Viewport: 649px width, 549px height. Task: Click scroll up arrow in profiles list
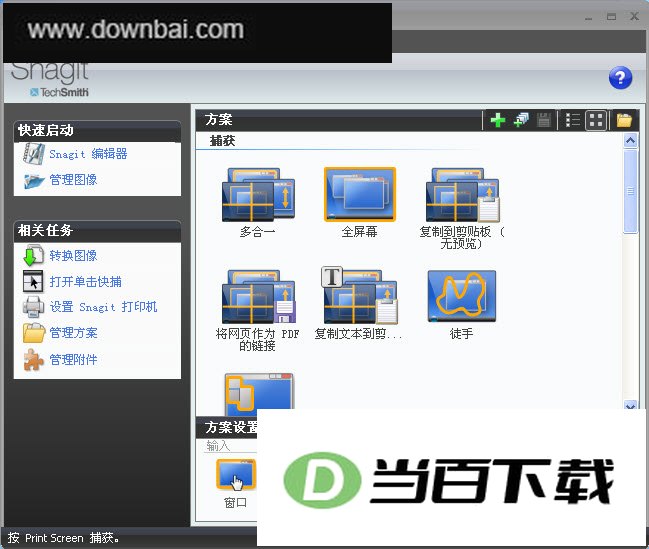click(x=630, y=141)
